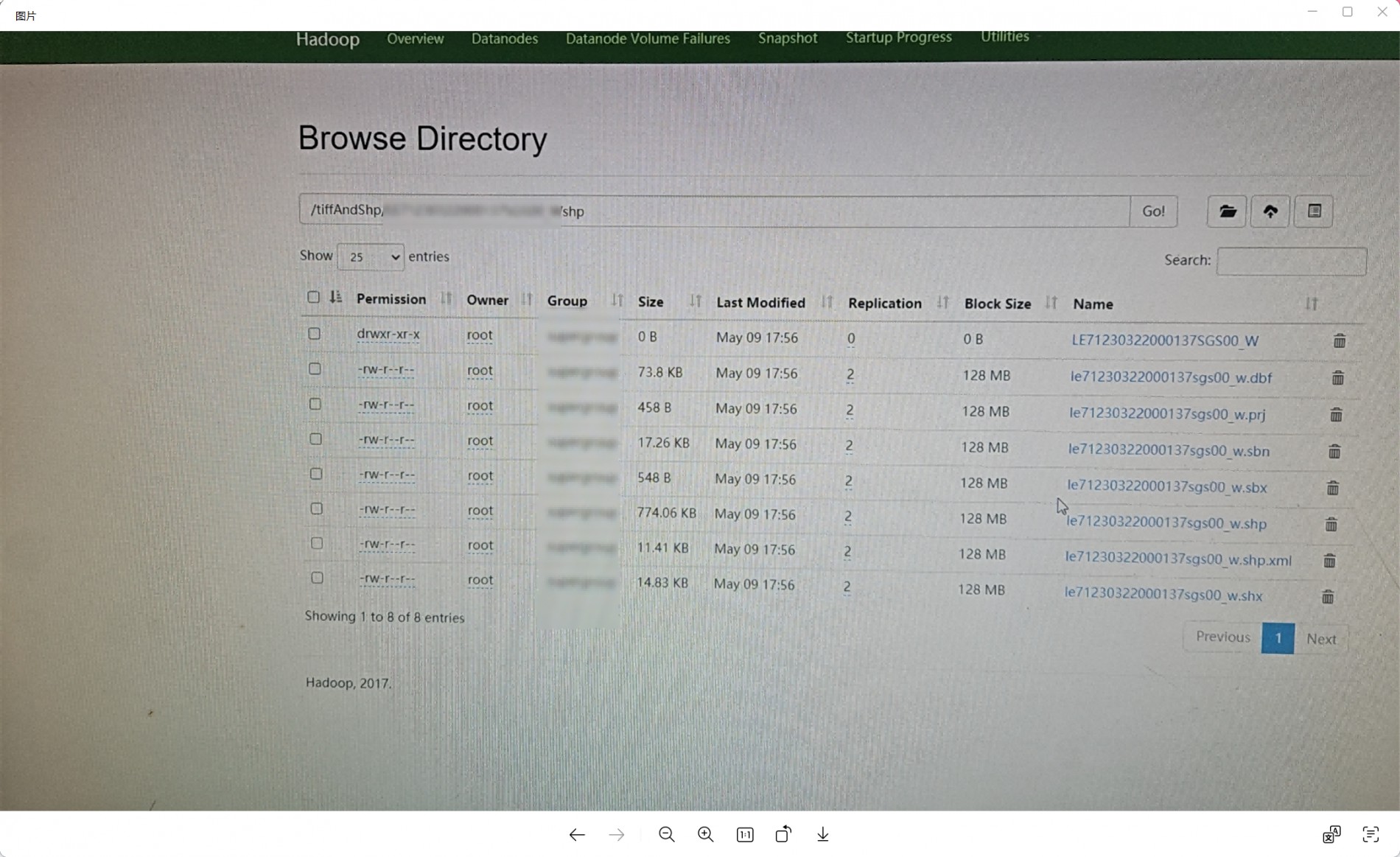Click the Hadoop brand link

328,39
